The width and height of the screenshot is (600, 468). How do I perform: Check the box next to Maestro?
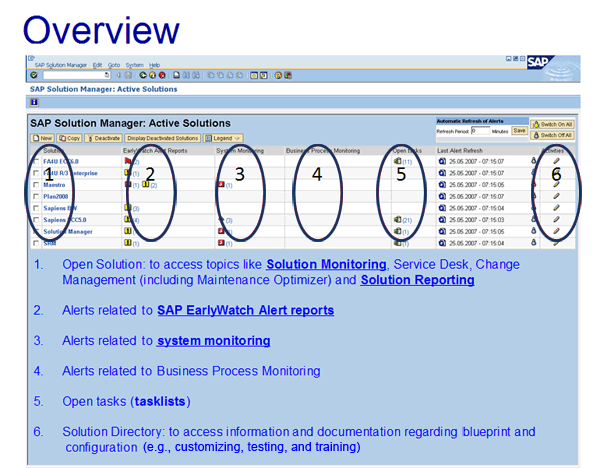click(x=37, y=185)
